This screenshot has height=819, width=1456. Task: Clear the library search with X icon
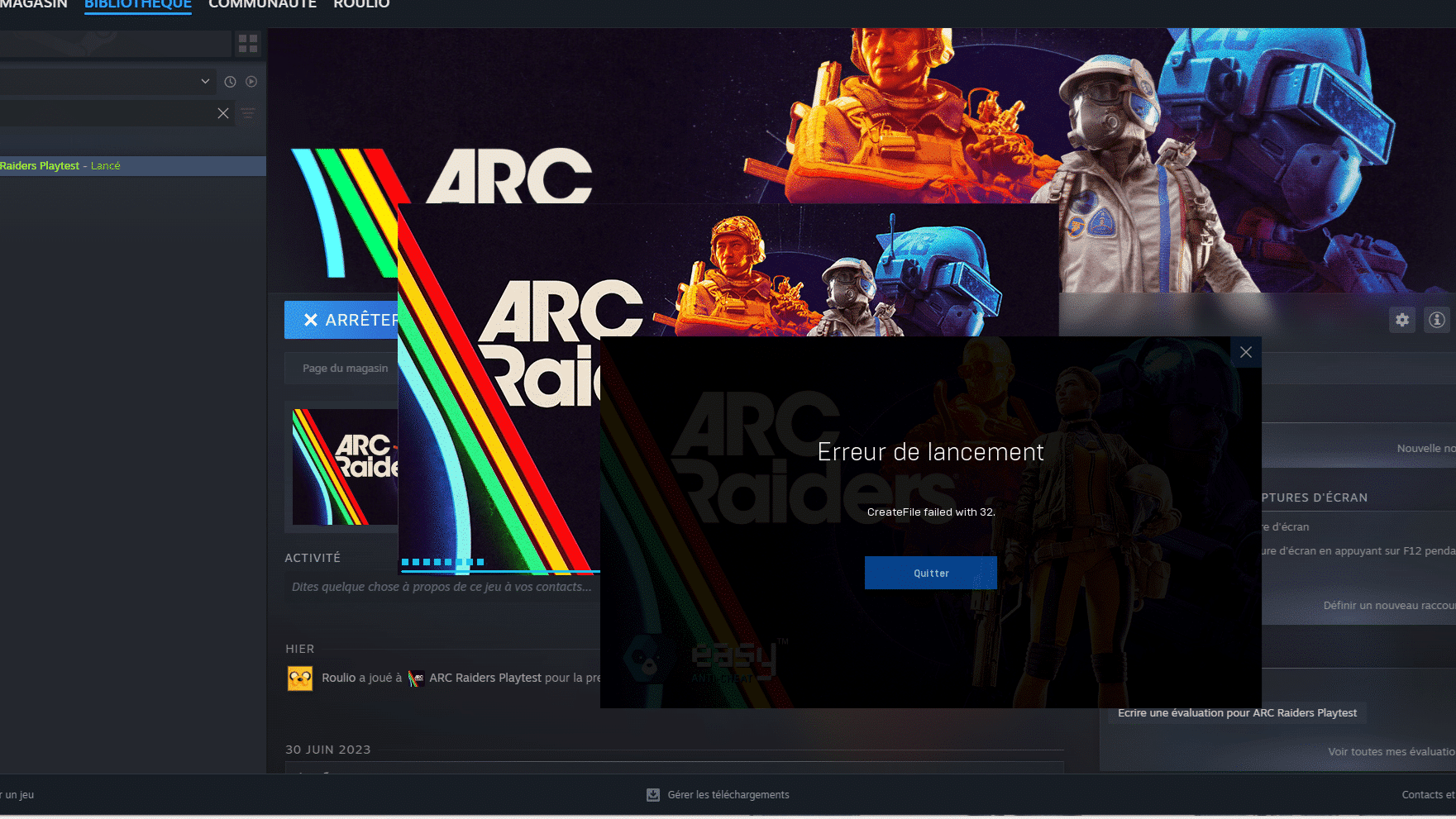223,113
